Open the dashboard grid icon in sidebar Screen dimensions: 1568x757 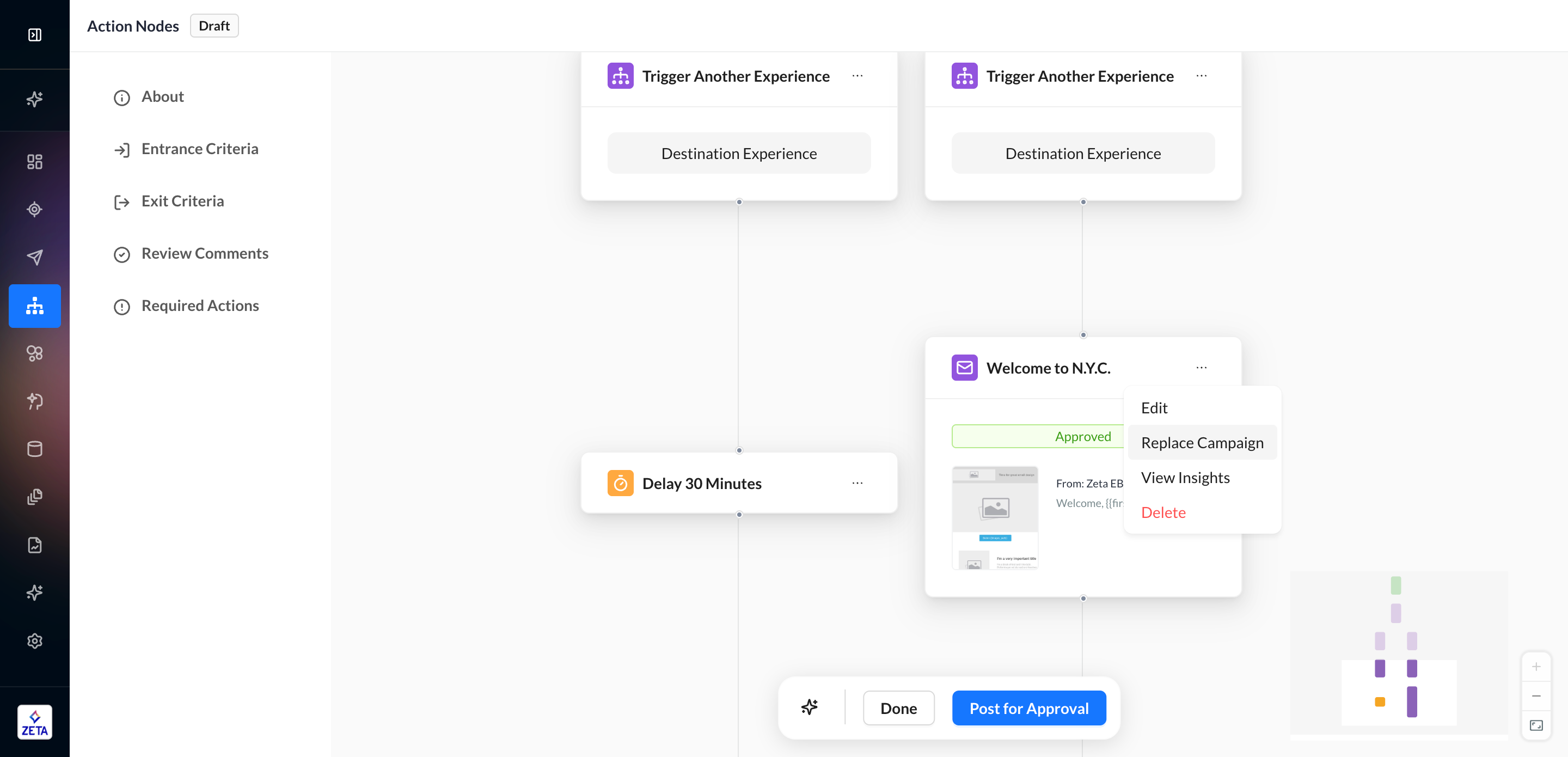coord(35,161)
